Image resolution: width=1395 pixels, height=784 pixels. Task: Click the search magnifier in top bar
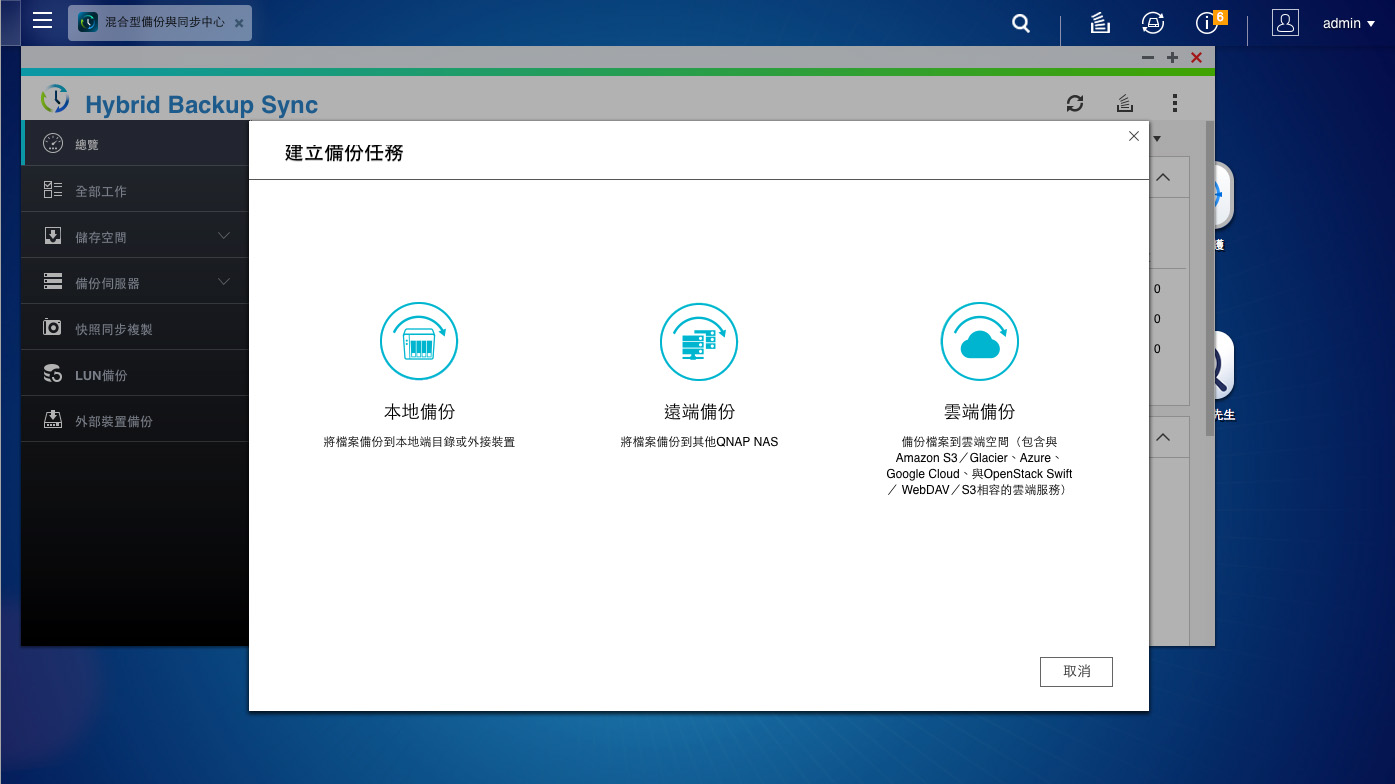pos(1021,23)
